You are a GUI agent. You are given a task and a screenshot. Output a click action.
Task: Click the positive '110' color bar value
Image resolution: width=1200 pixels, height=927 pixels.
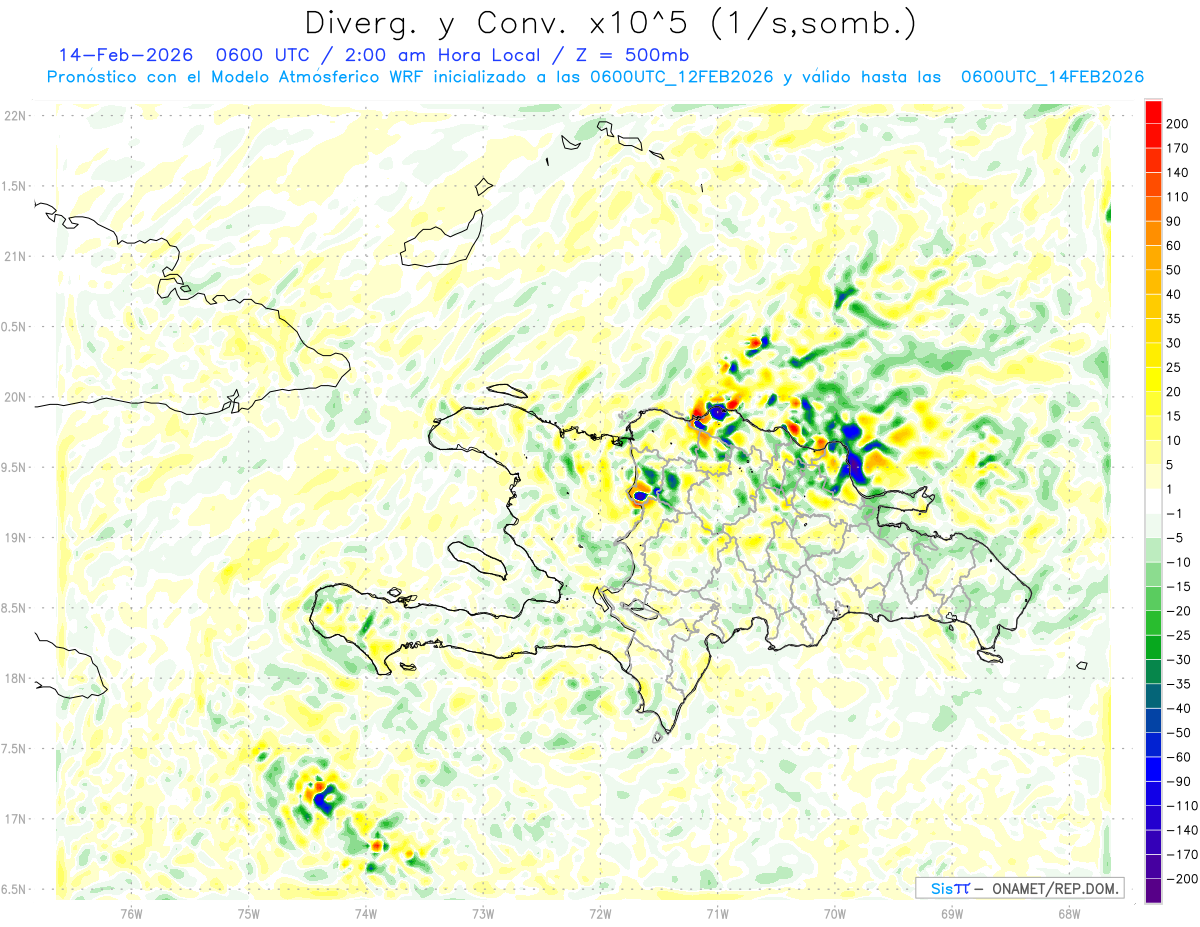coord(1178,197)
